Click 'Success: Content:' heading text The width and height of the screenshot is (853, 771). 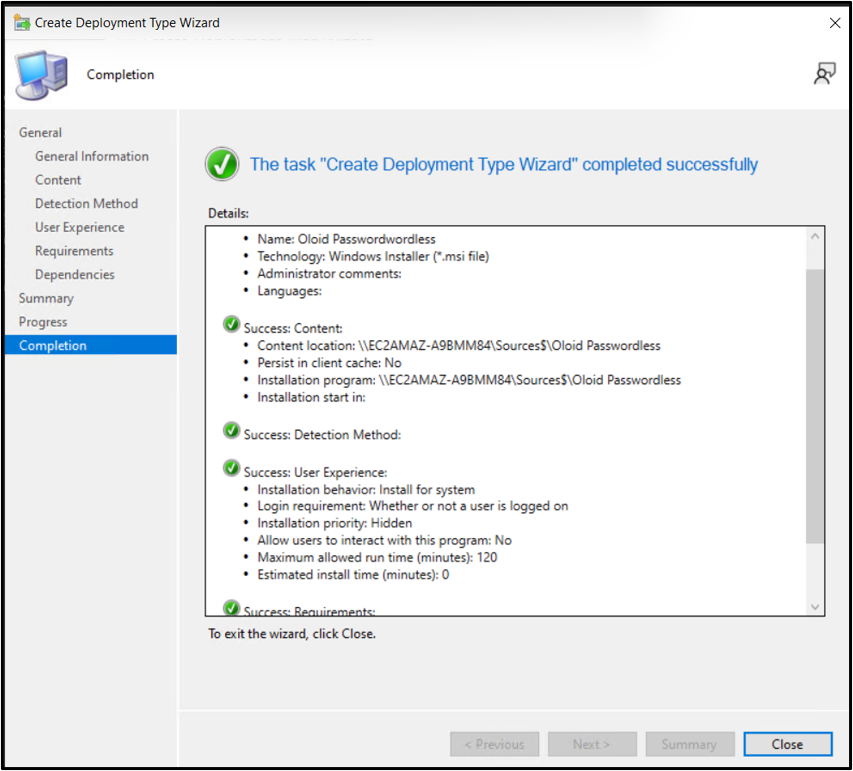(x=293, y=329)
